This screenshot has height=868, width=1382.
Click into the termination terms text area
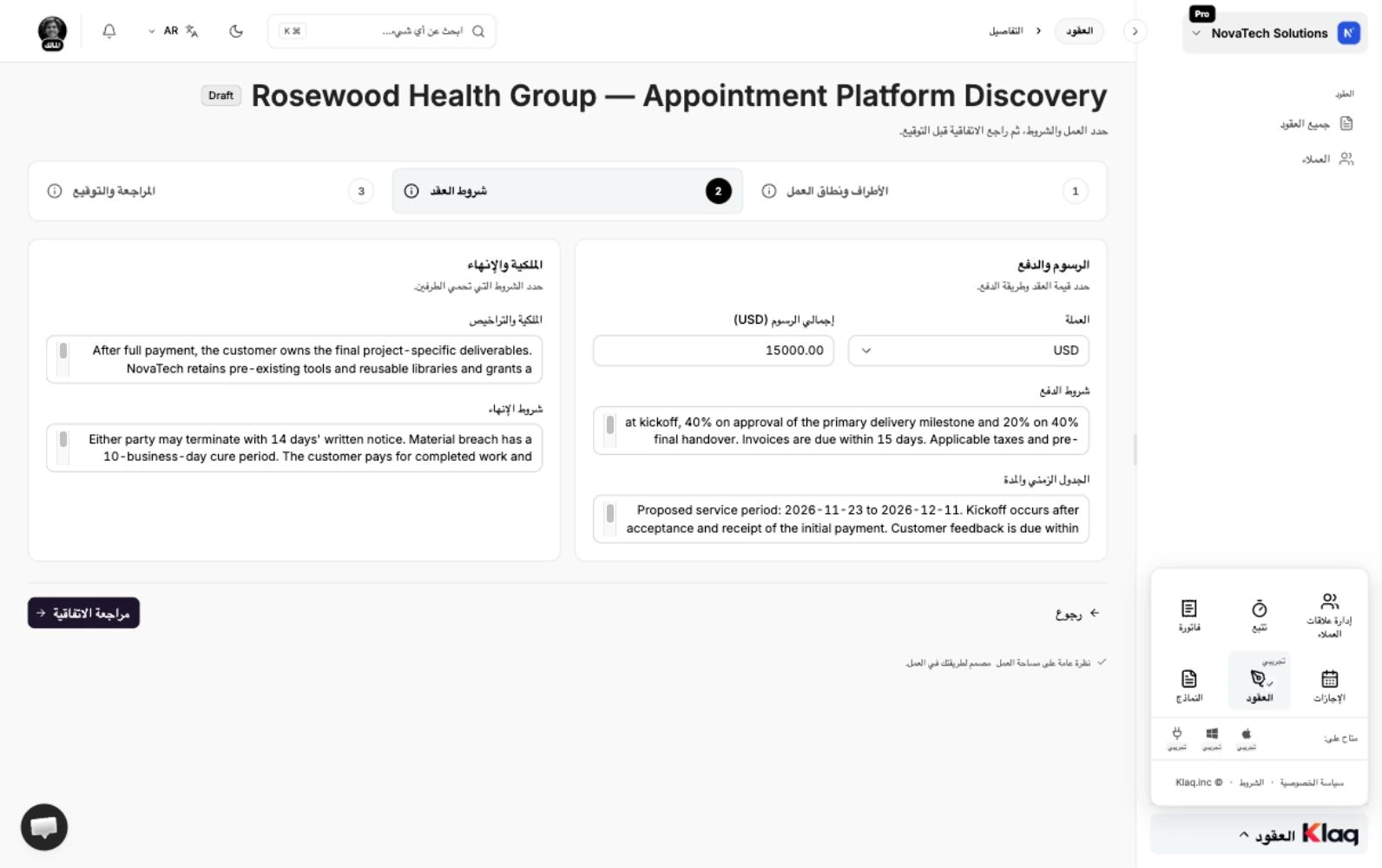[294, 448]
